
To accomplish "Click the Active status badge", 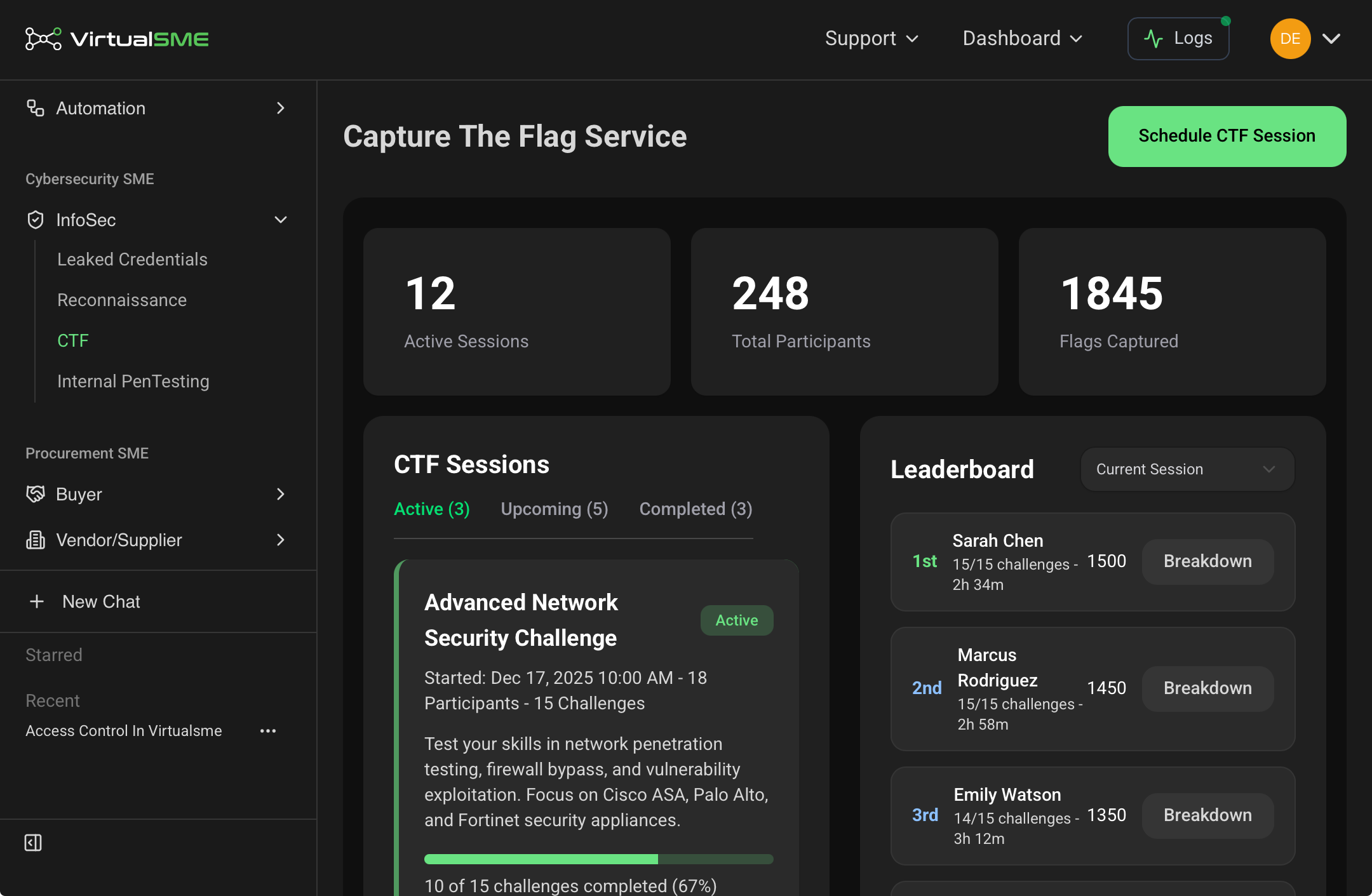I will [737, 620].
